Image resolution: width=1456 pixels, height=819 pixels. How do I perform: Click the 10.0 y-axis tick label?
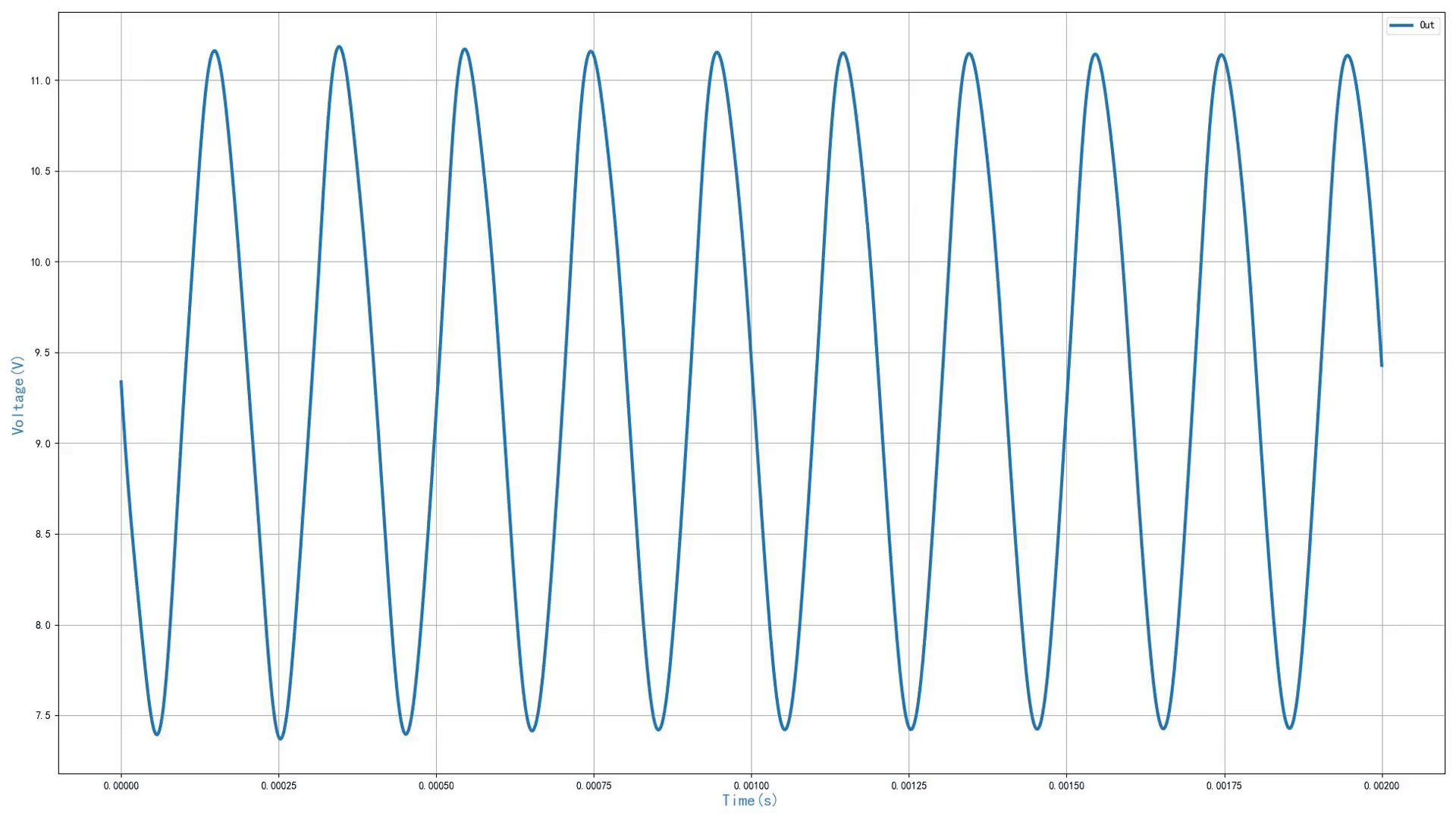[x=40, y=262]
